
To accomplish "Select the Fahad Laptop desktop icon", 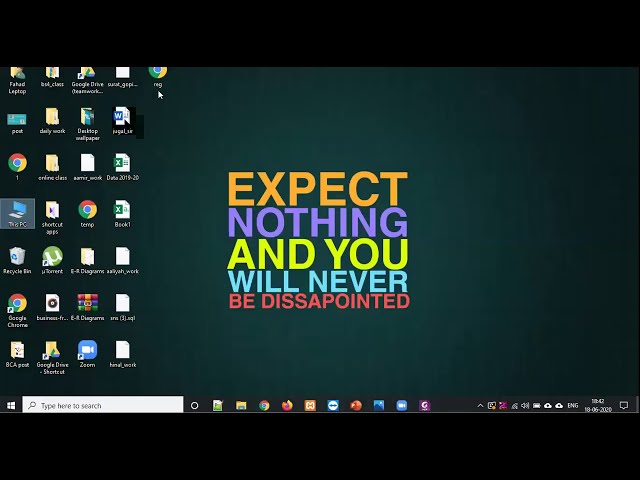I will coord(17,81).
